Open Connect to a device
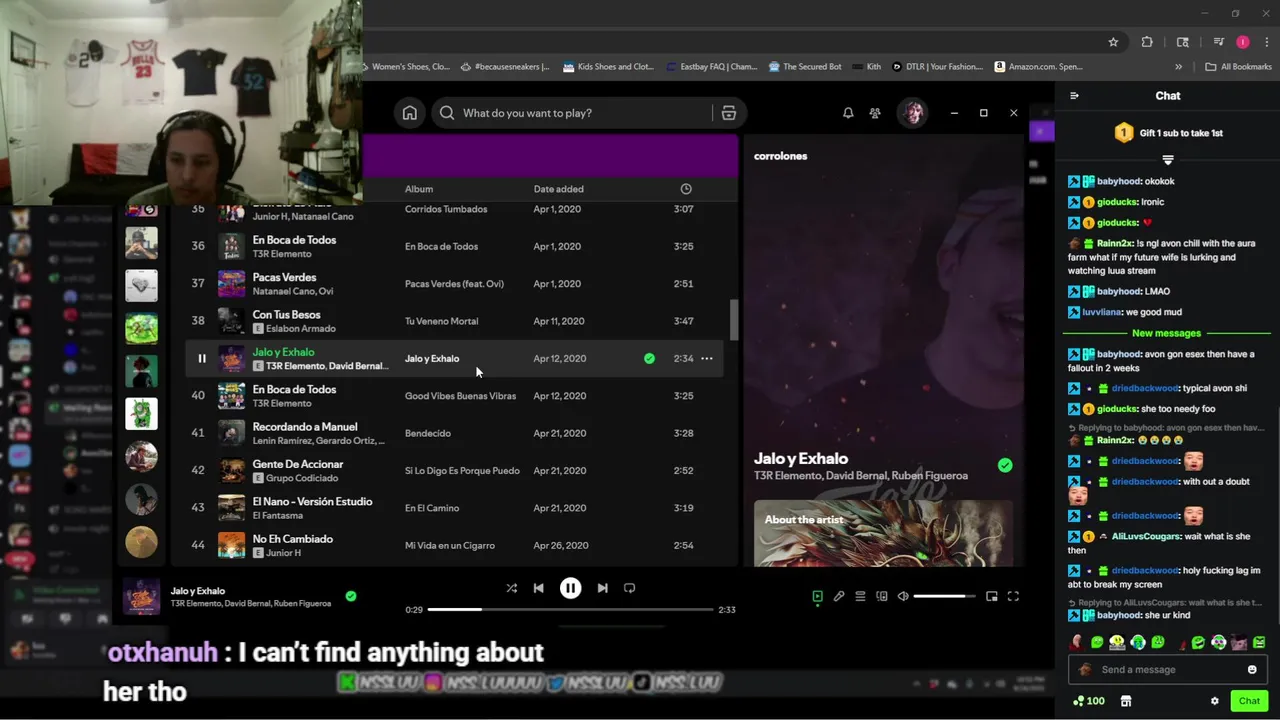Viewport: 1280px width, 720px height. click(x=882, y=596)
